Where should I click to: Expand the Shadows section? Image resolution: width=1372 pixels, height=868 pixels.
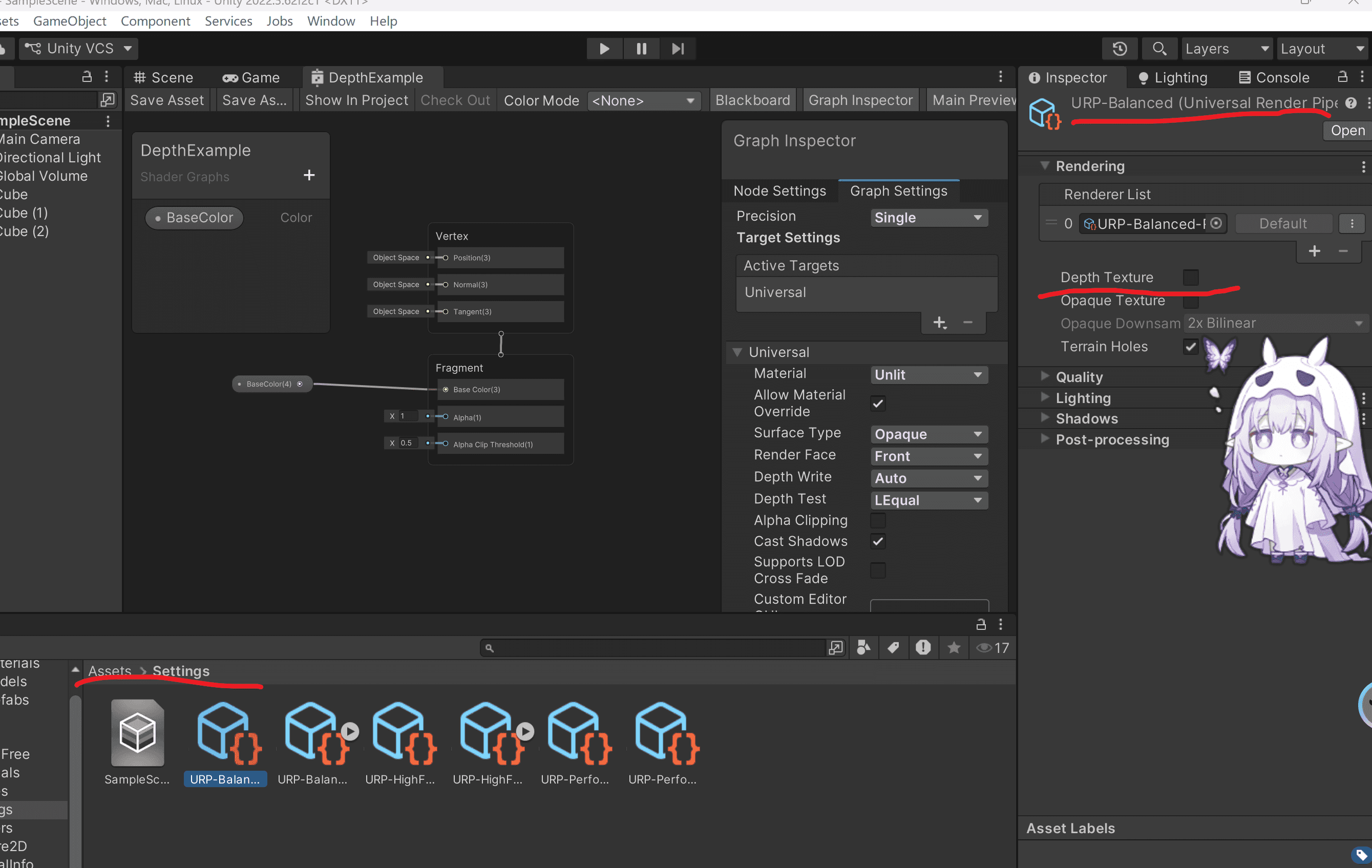[x=1044, y=417]
